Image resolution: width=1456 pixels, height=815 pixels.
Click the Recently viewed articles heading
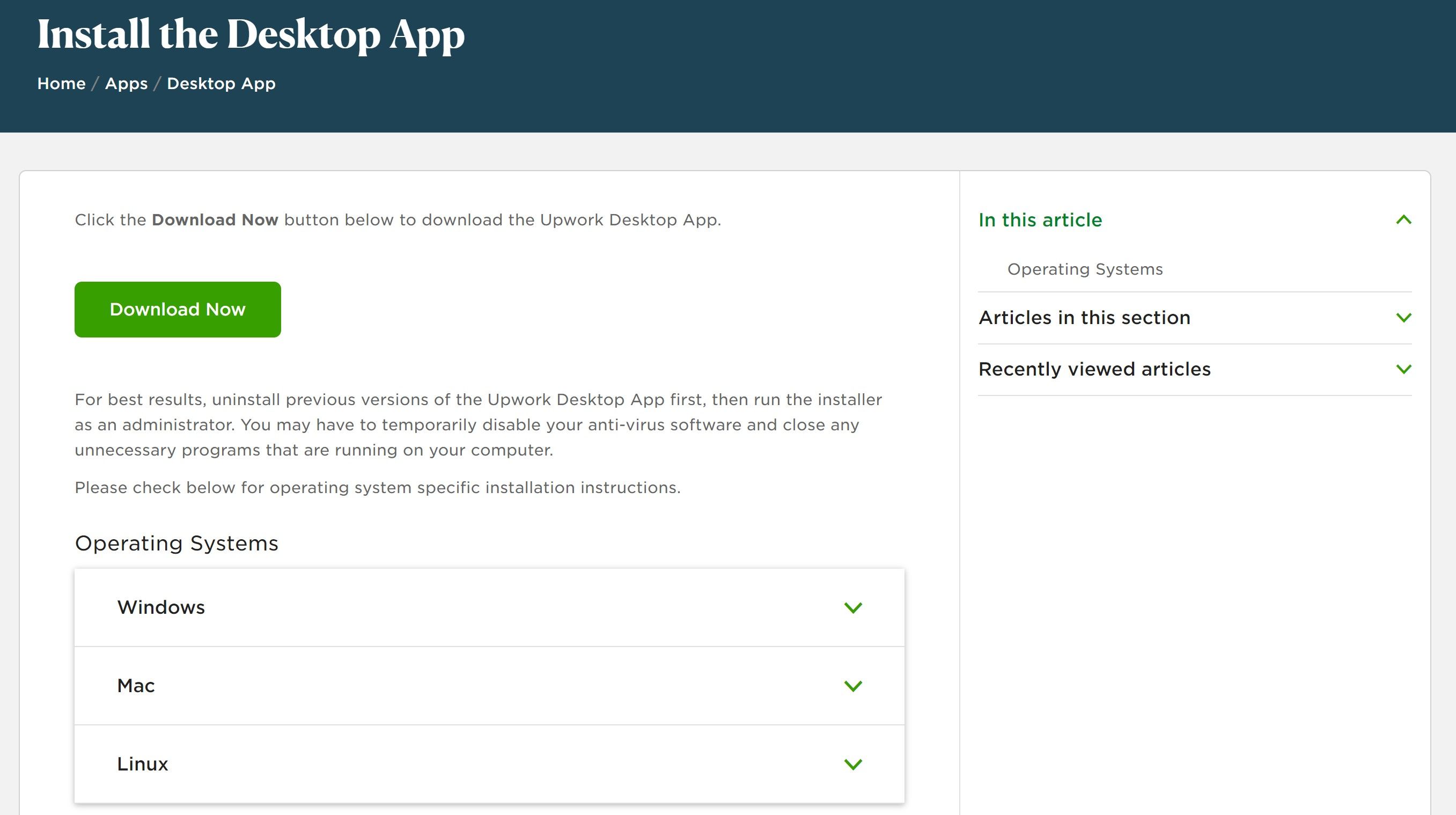pos(1095,369)
